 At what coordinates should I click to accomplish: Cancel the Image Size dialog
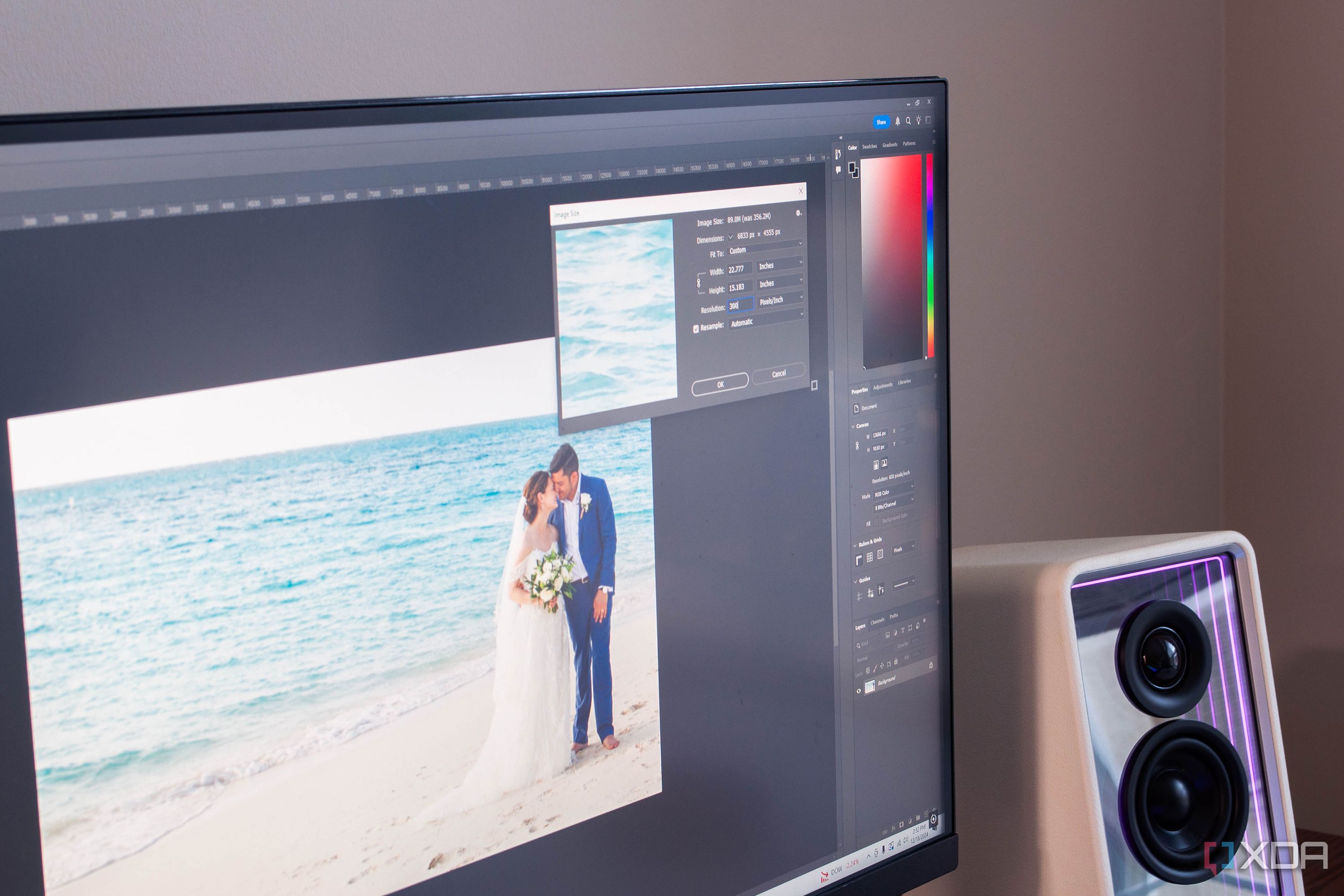(x=779, y=373)
